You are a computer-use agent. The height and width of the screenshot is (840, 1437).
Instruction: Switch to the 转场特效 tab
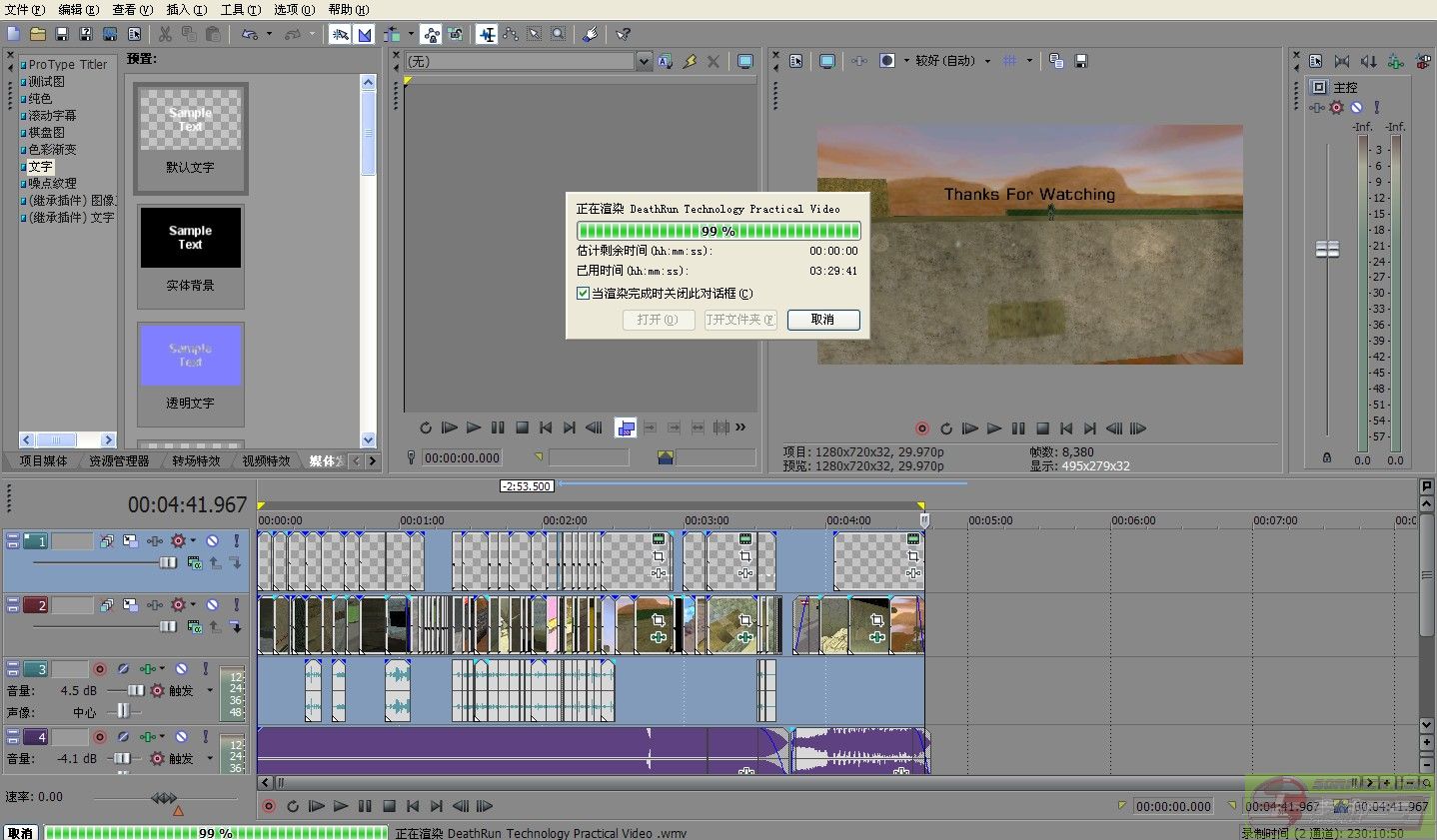coord(196,460)
